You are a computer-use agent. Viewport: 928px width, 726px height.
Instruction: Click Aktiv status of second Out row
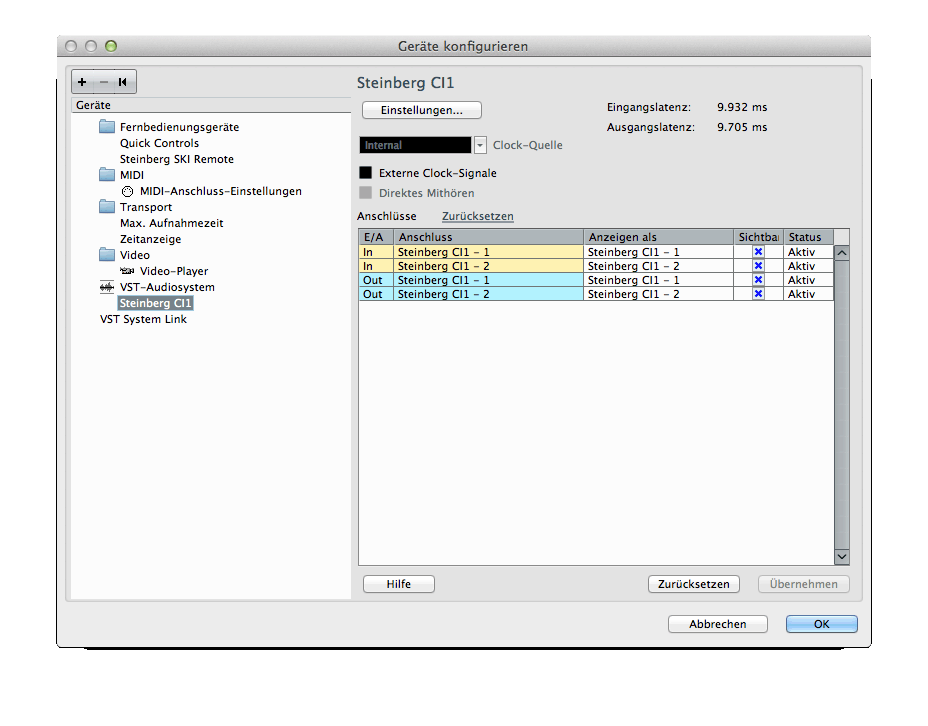tap(808, 294)
